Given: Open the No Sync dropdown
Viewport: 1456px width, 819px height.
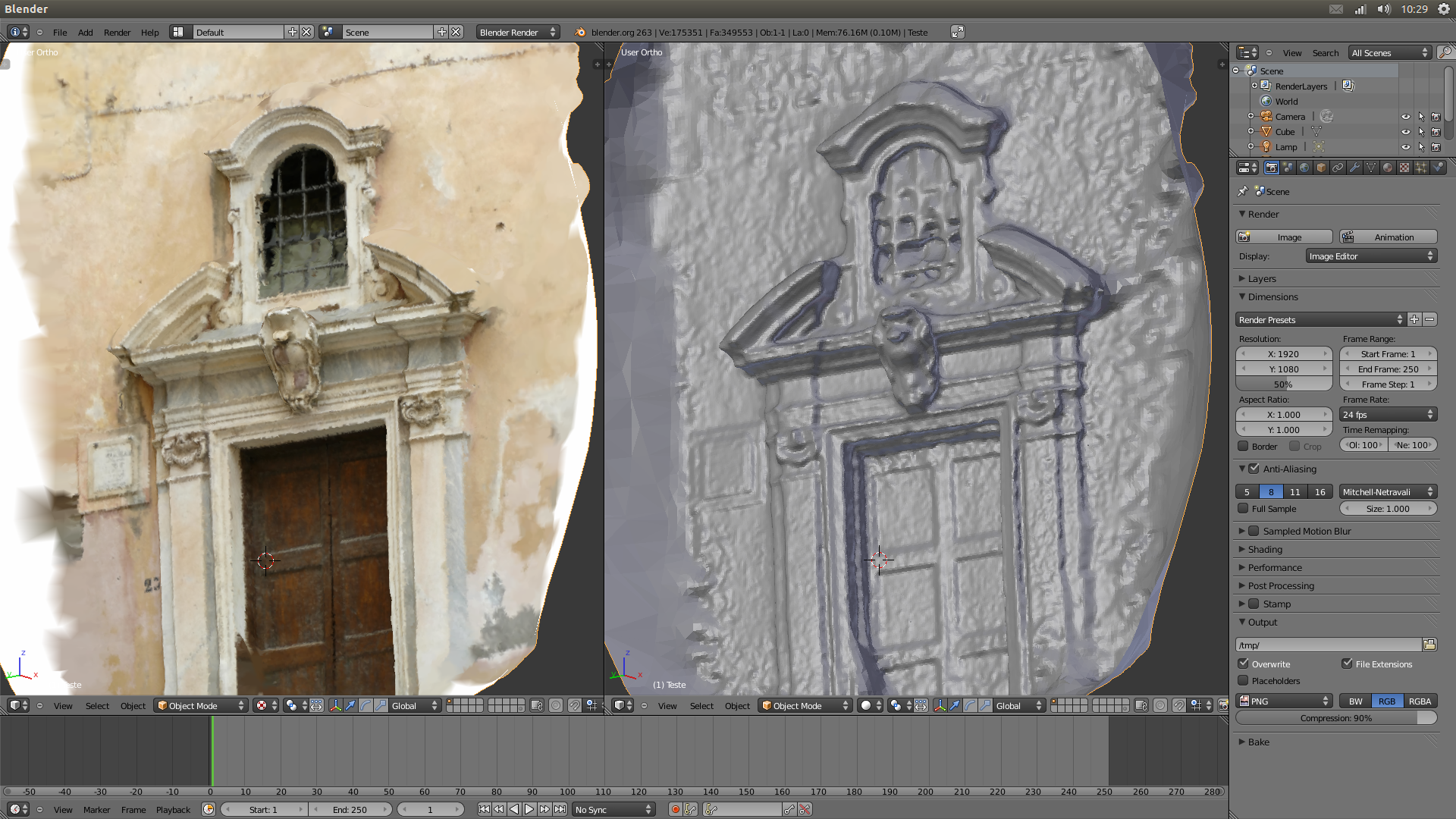Looking at the screenshot, I should tap(613, 809).
